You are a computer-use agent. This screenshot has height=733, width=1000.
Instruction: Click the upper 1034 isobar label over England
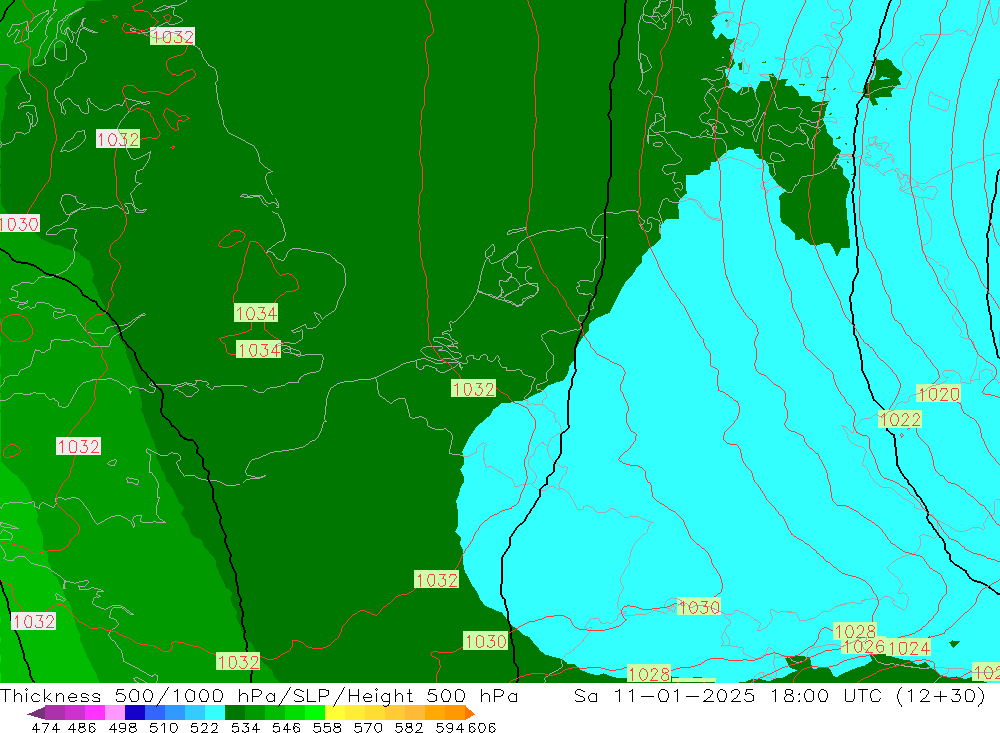click(x=256, y=313)
